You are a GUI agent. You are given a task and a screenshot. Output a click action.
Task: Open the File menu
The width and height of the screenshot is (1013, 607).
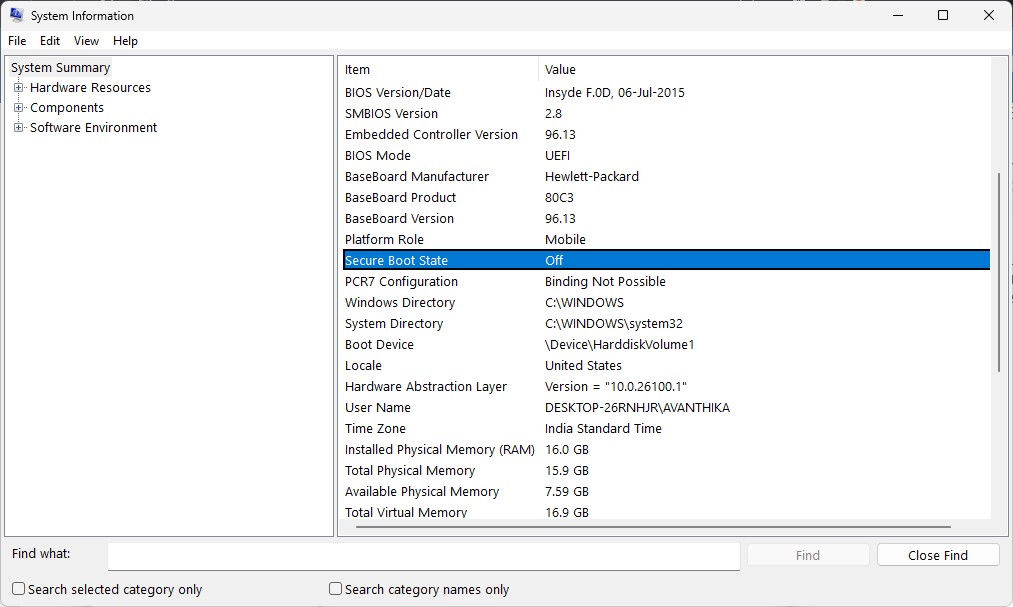(x=16, y=41)
